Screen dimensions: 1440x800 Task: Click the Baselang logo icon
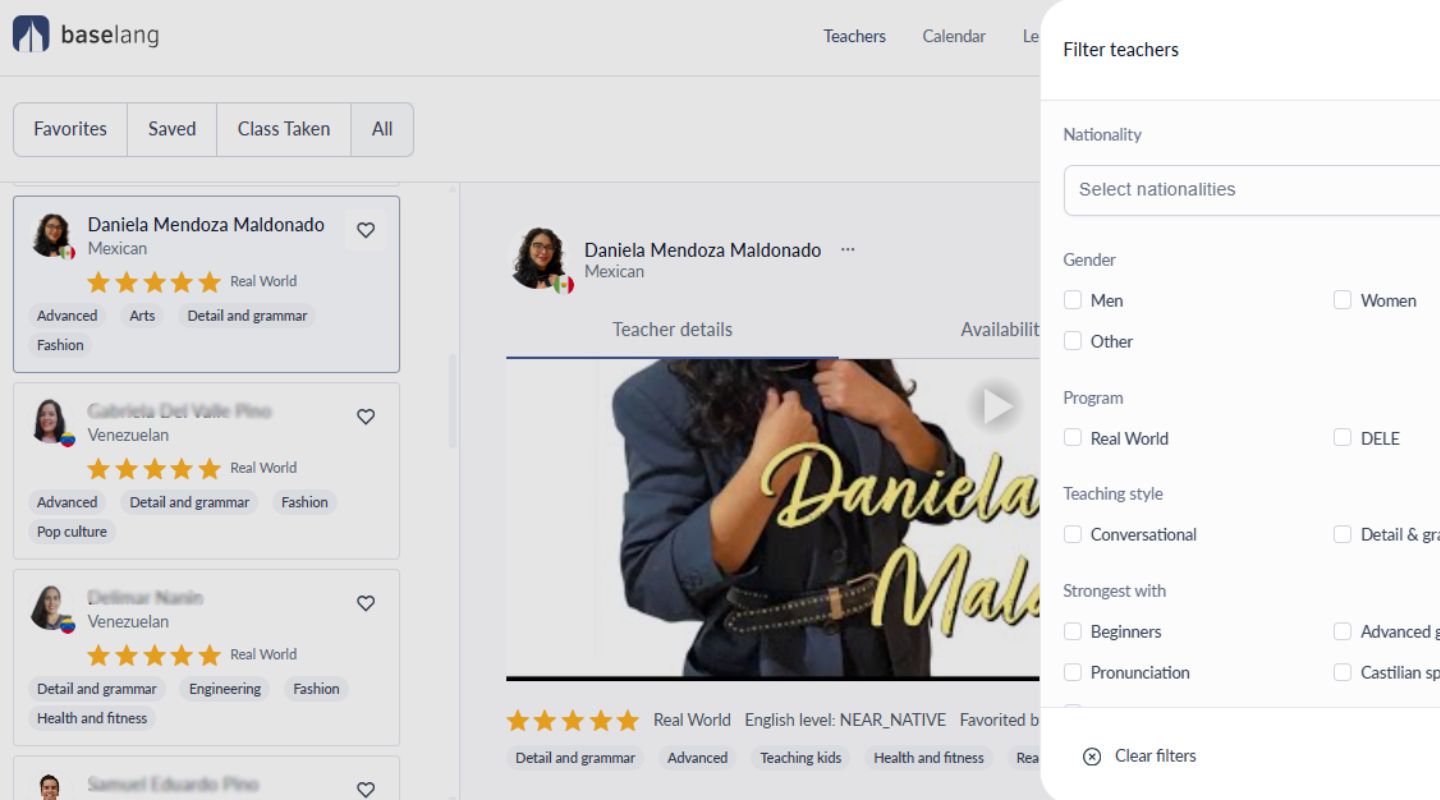[x=31, y=33]
